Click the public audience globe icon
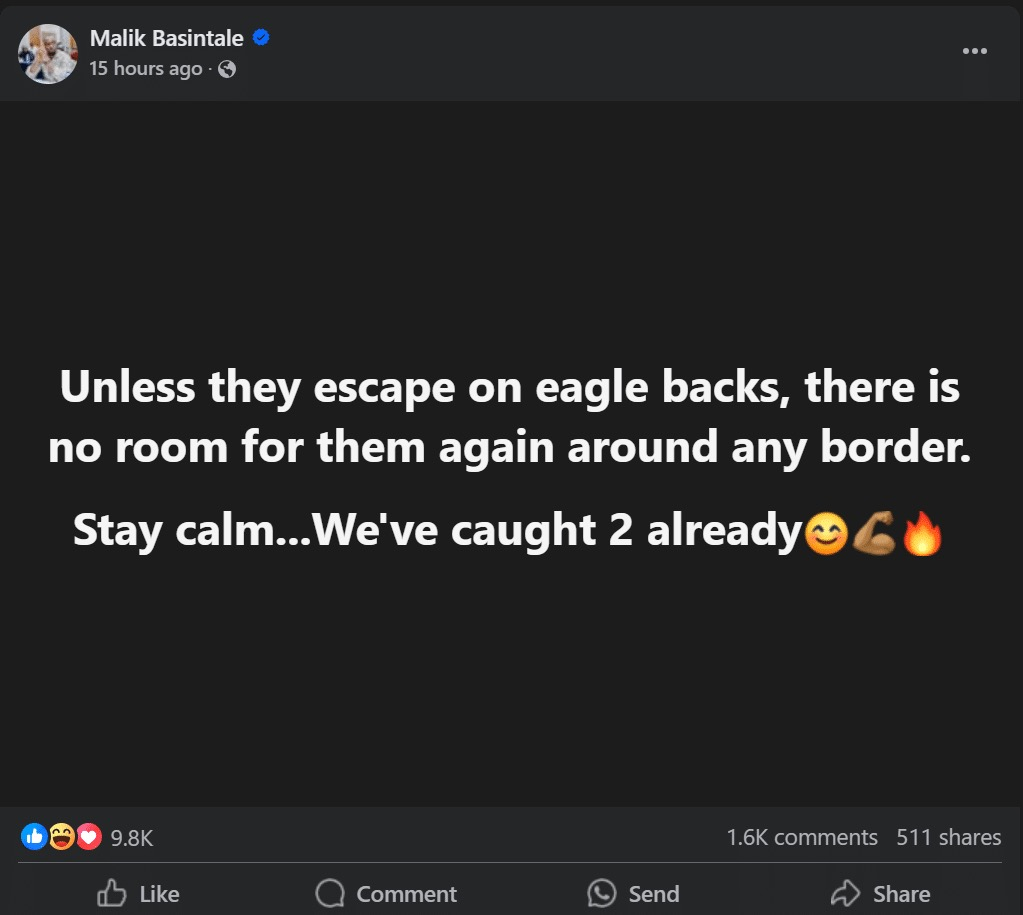The width and height of the screenshot is (1023, 915). tap(227, 70)
